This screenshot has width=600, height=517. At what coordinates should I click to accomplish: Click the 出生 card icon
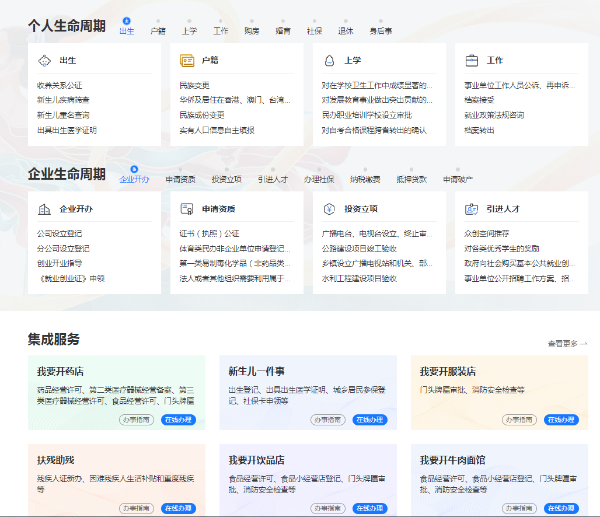point(45,60)
